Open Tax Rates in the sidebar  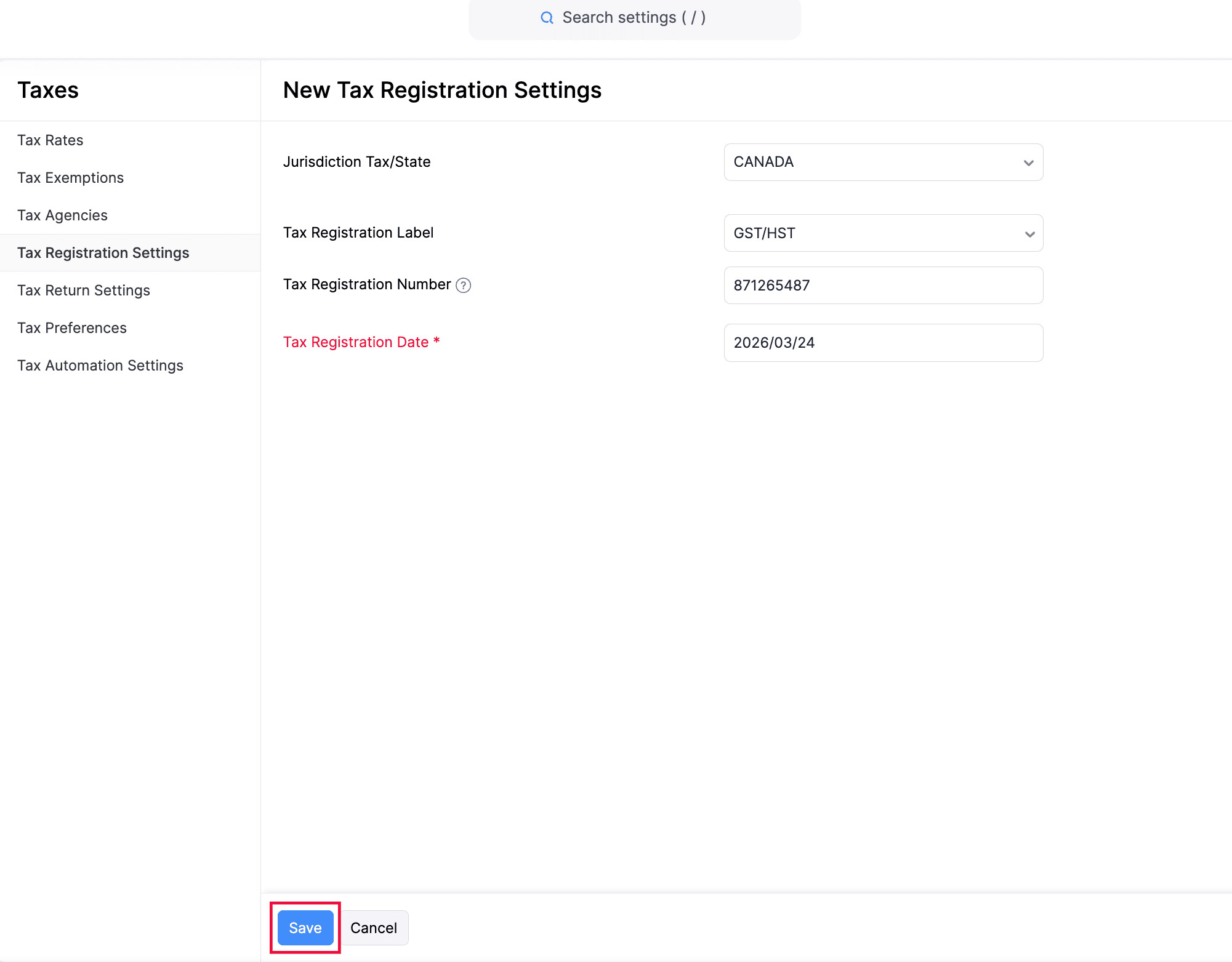coord(50,140)
